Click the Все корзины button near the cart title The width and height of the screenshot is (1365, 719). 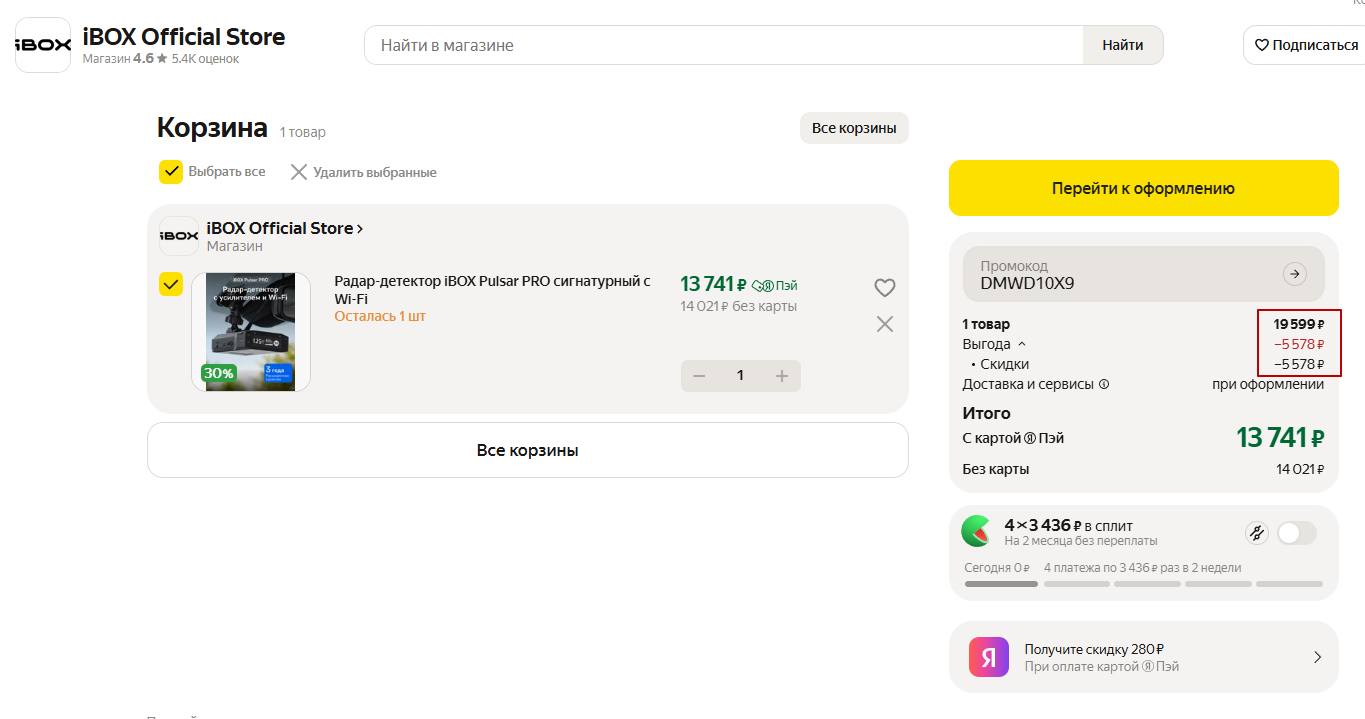point(853,128)
